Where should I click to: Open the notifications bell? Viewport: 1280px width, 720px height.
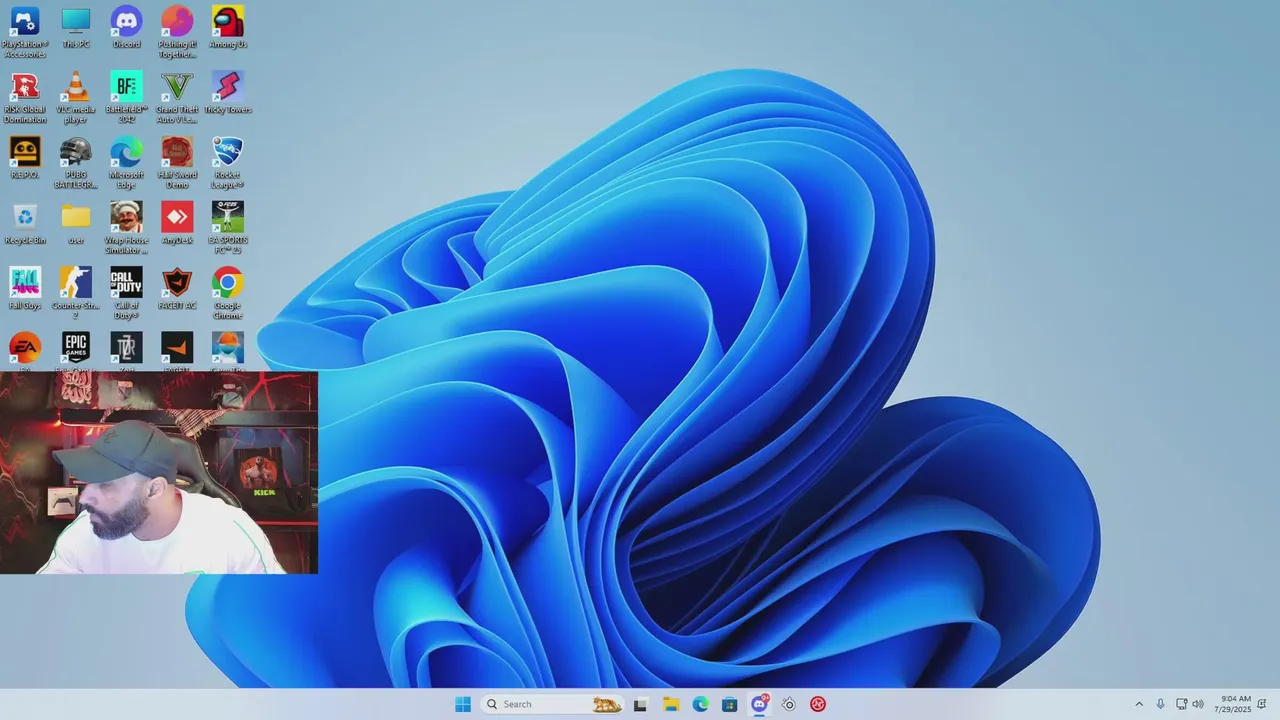[1262, 704]
